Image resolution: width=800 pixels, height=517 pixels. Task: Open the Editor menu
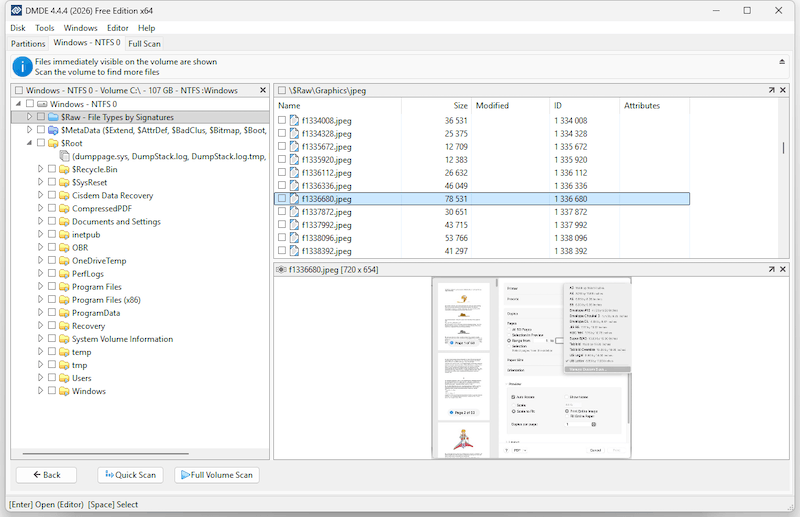point(117,28)
